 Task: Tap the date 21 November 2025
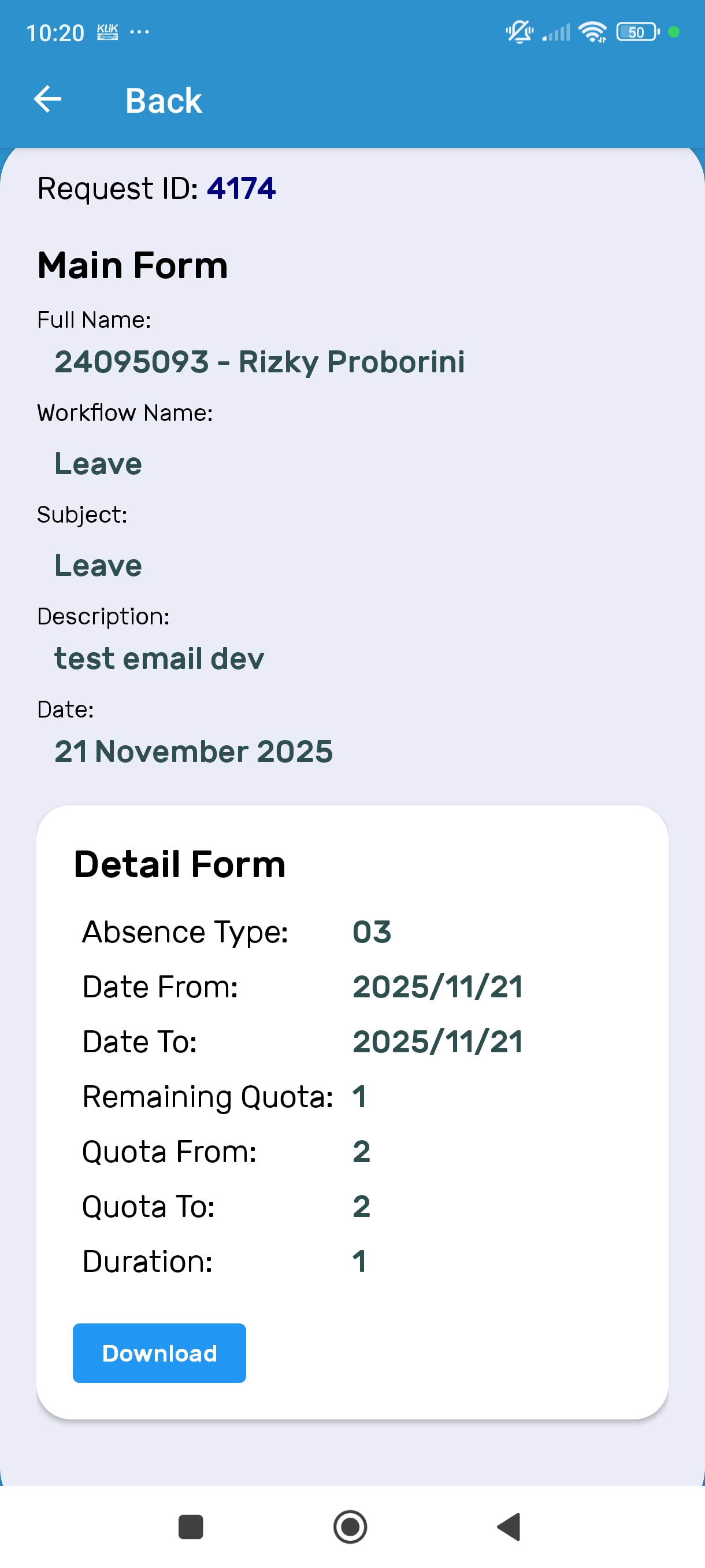(x=194, y=751)
